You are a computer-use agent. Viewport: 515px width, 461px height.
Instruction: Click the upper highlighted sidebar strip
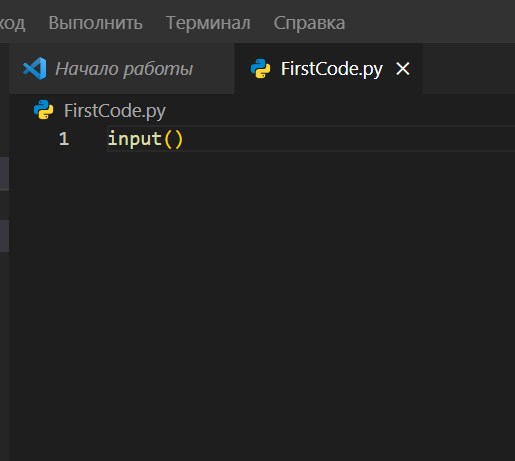pyautogui.click(x=4, y=173)
